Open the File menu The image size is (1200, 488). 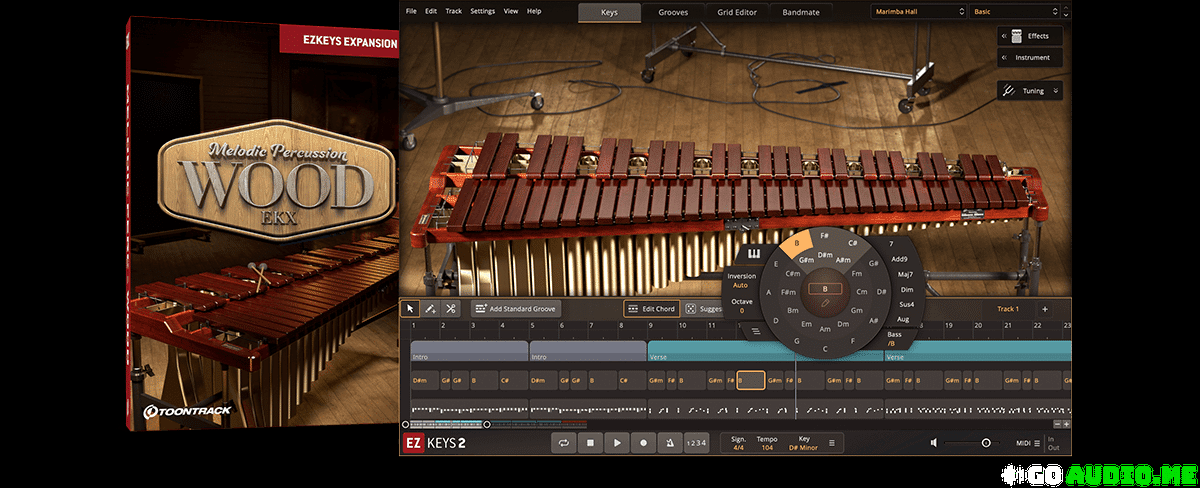click(411, 11)
